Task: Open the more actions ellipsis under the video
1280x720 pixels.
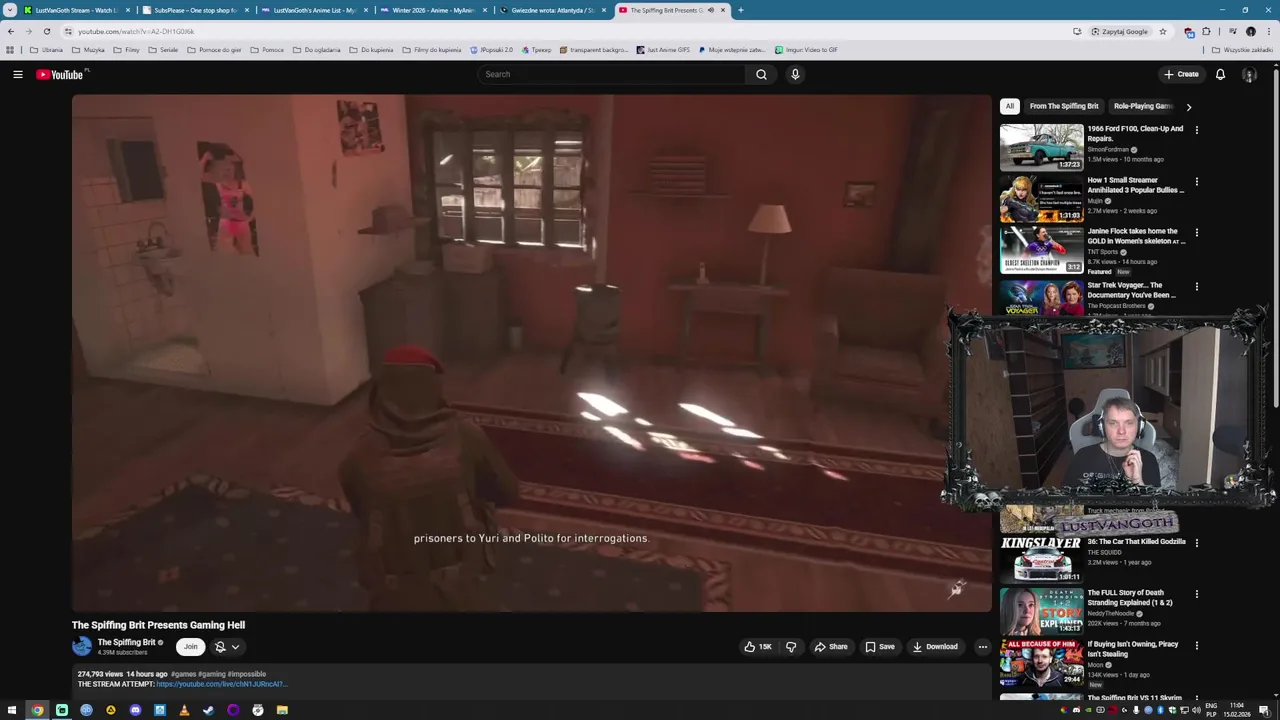Action: (x=982, y=647)
